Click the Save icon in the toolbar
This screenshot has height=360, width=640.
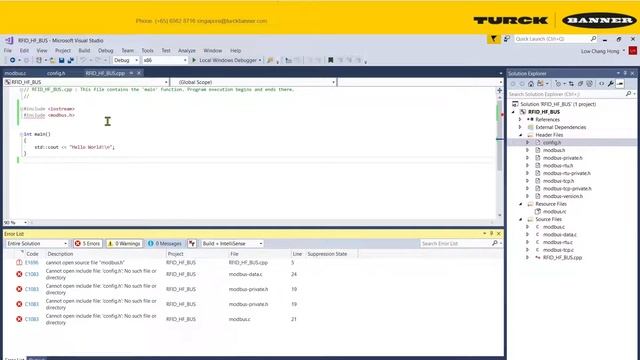[61, 60]
